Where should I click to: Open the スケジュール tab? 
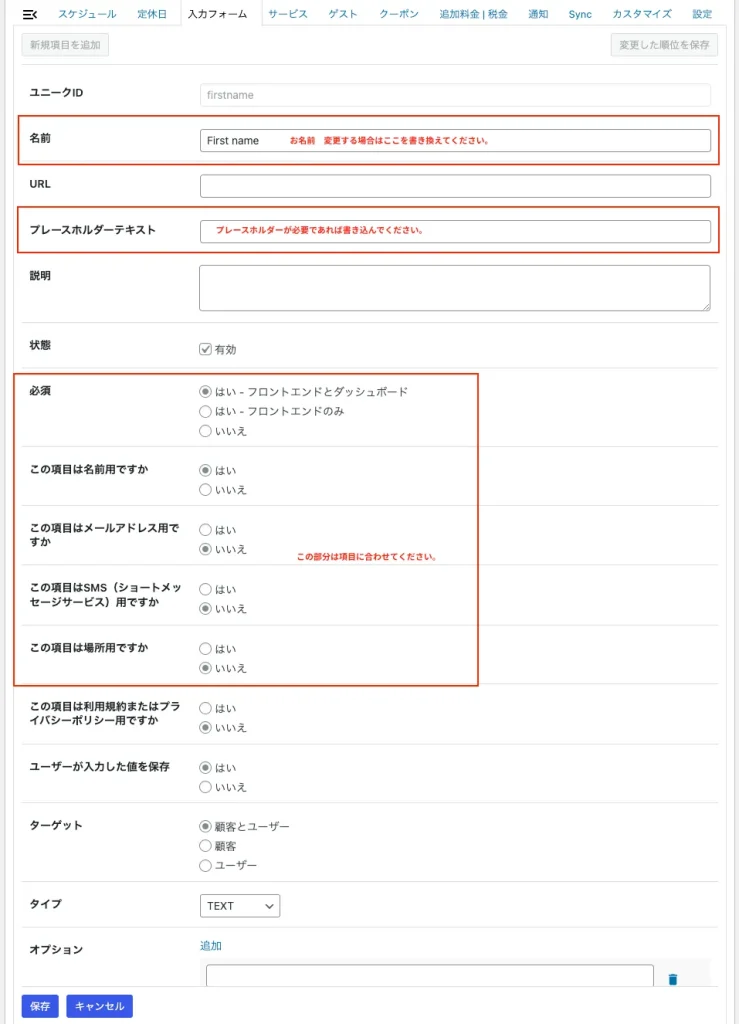coord(87,14)
